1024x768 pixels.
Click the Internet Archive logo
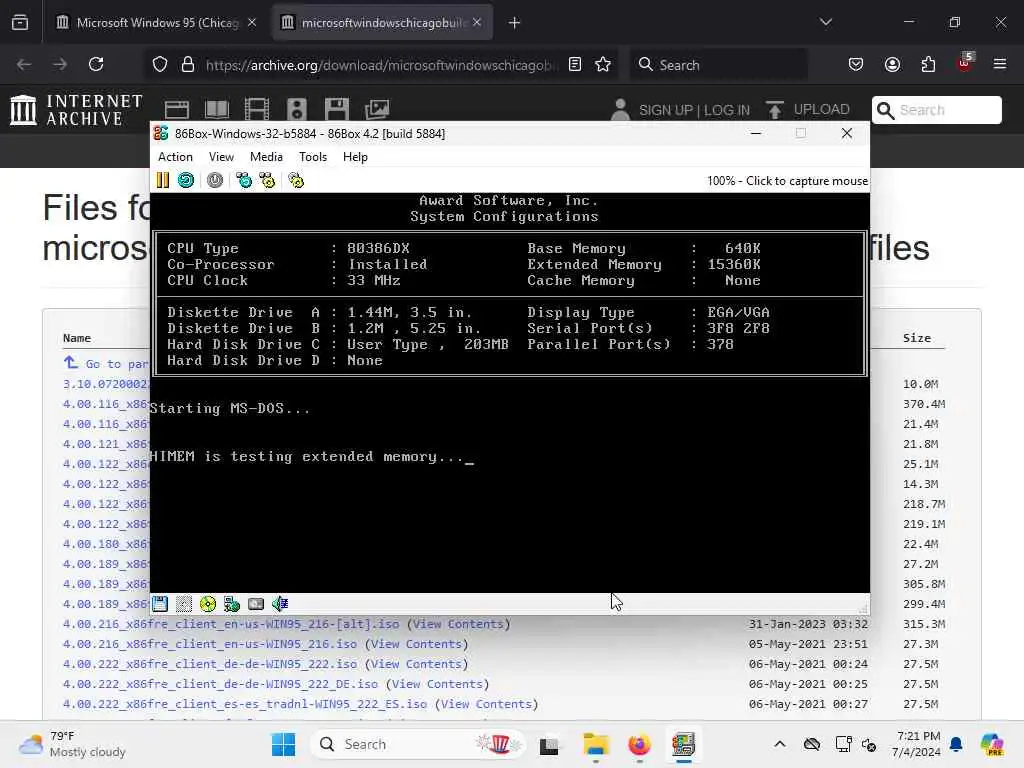(76, 110)
